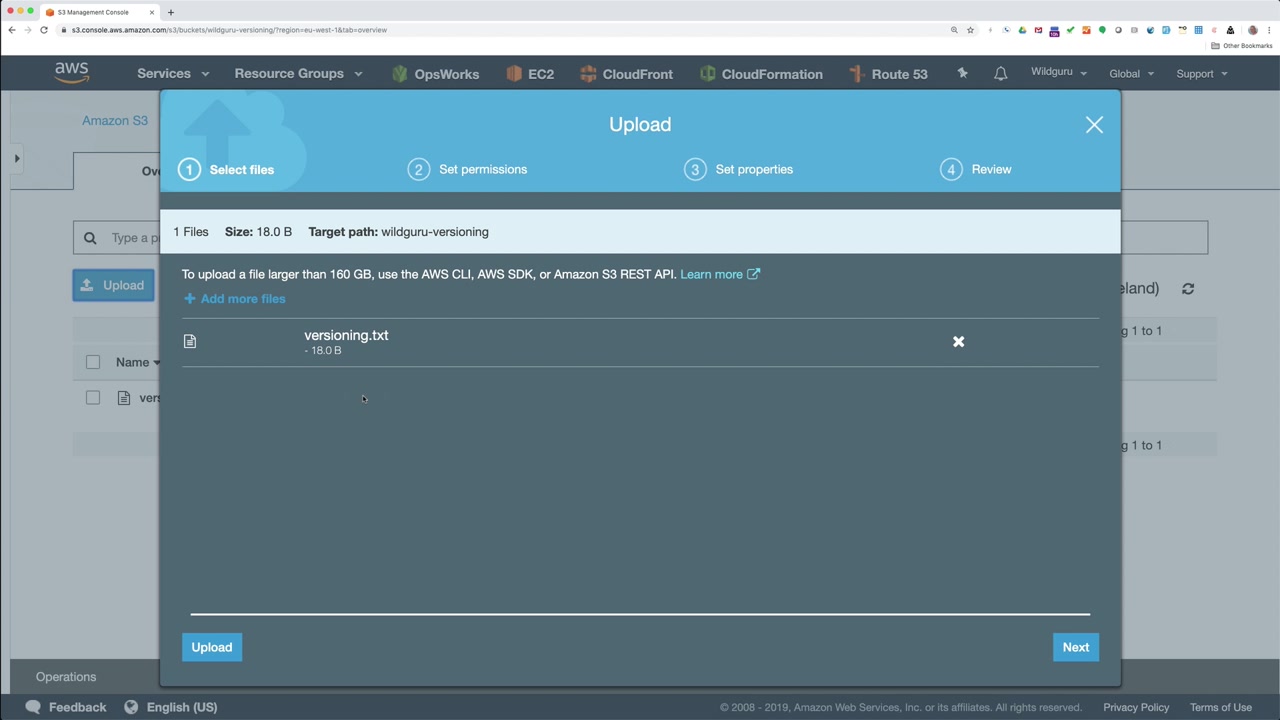
Task: Click the plus icon for Add more files
Action: (x=190, y=299)
